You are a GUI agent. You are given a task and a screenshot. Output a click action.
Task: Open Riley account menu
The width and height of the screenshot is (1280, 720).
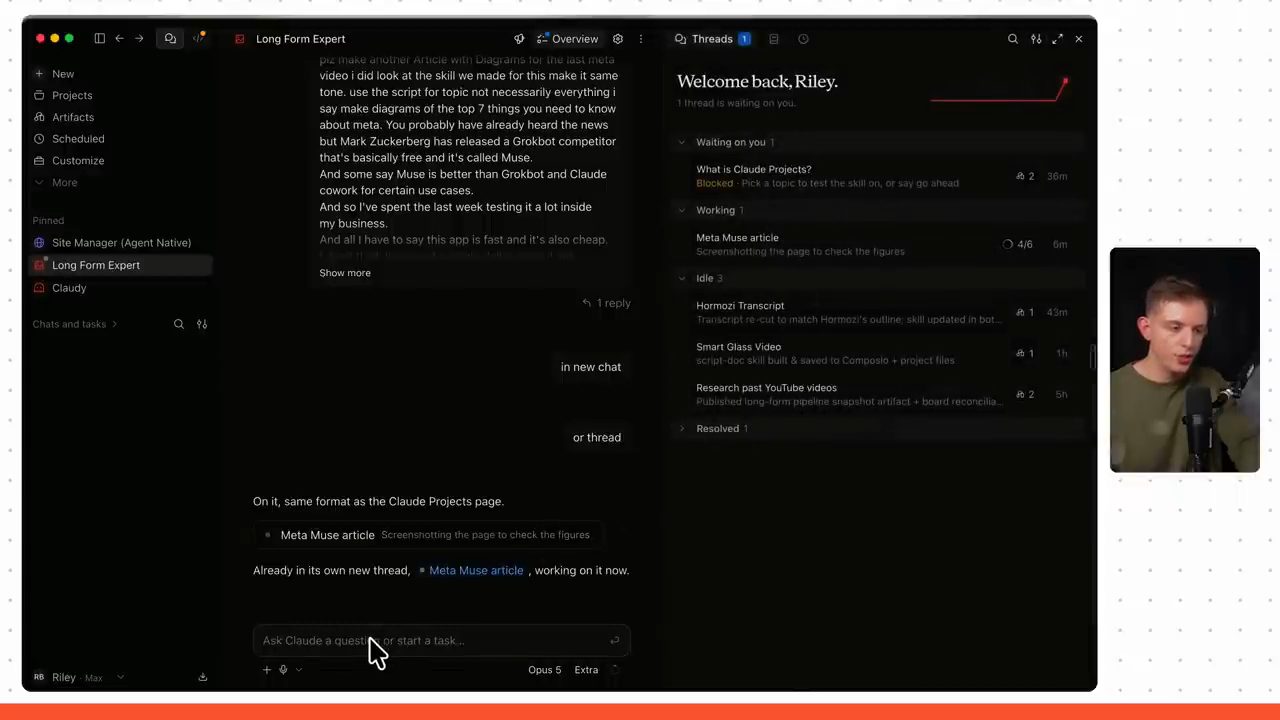[78, 677]
